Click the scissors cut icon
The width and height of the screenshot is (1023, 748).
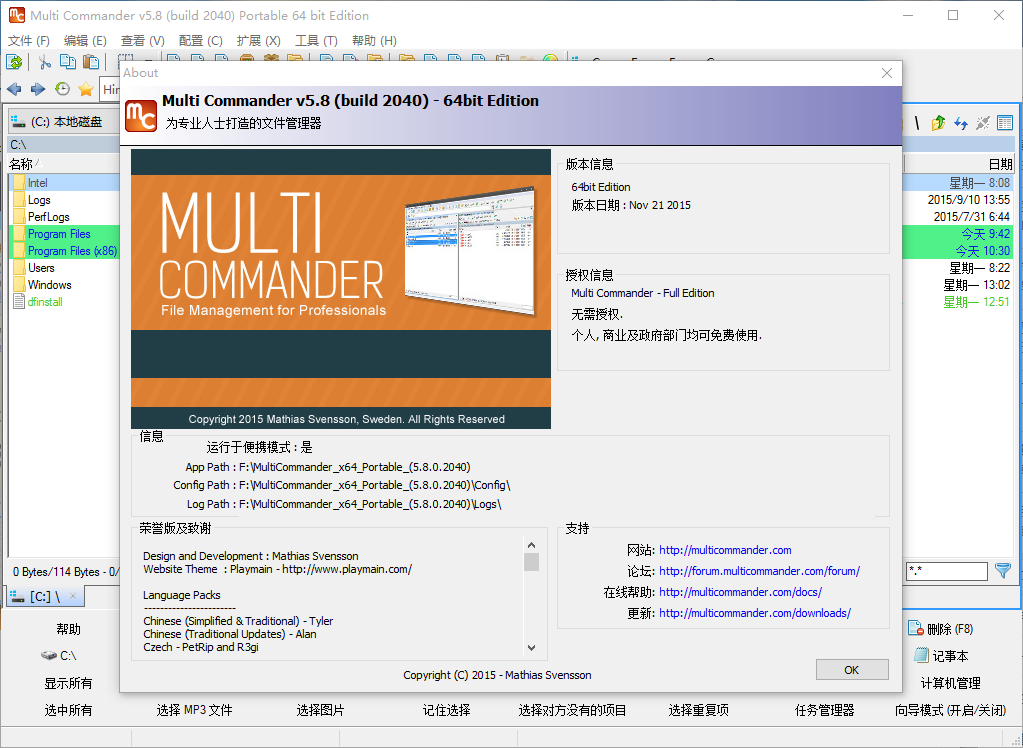point(45,62)
